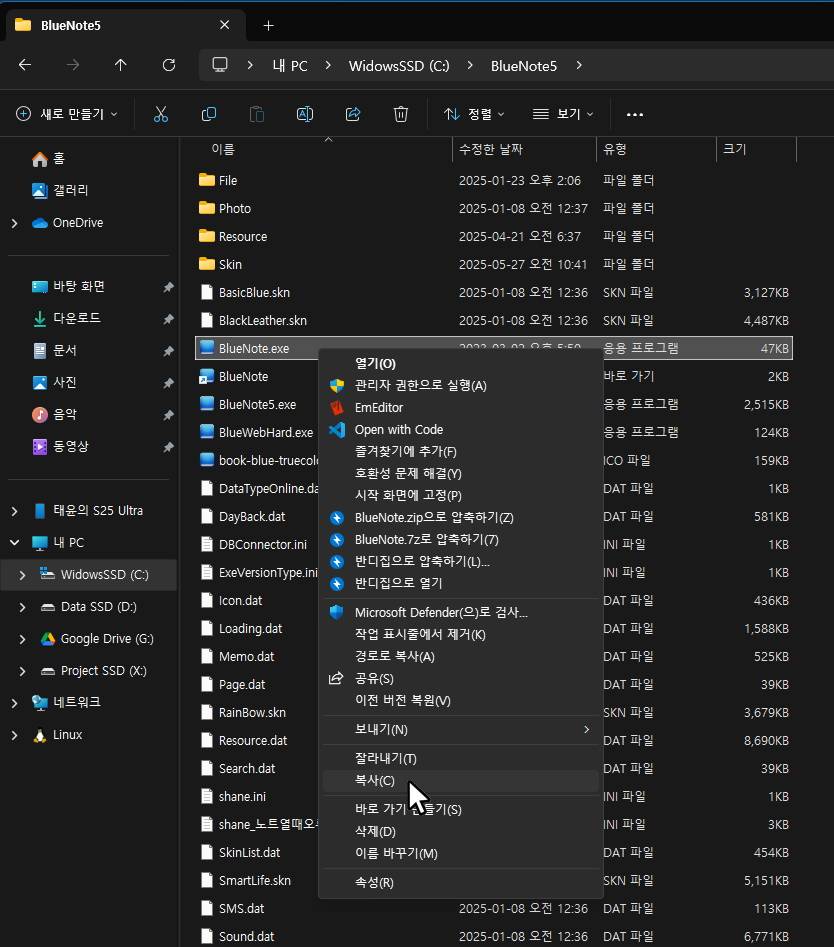
Task: Click 속성(R) in the context menu
Action: click(x=460, y=882)
